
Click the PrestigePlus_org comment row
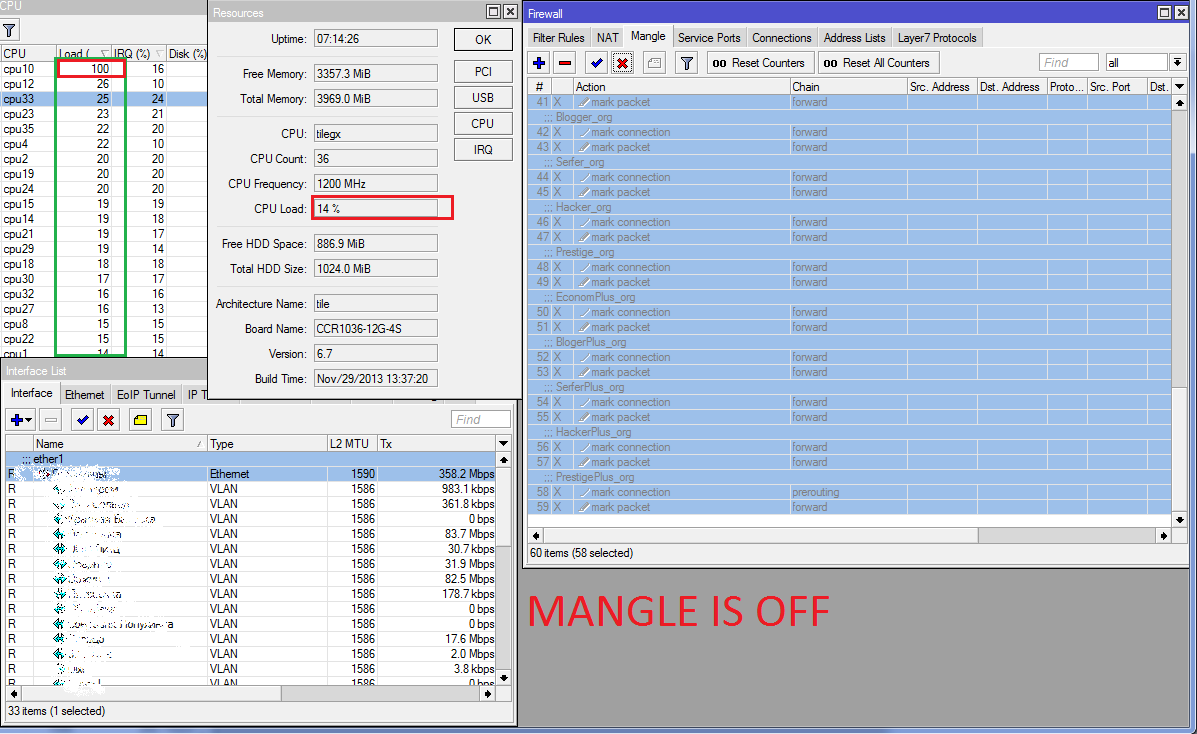pyautogui.click(x=849, y=477)
